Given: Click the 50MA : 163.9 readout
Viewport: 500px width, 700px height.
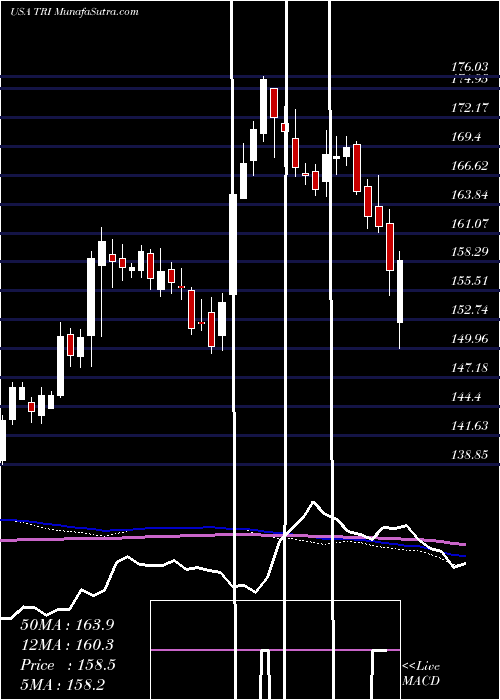Looking at the screenshot, I should 67,625.
